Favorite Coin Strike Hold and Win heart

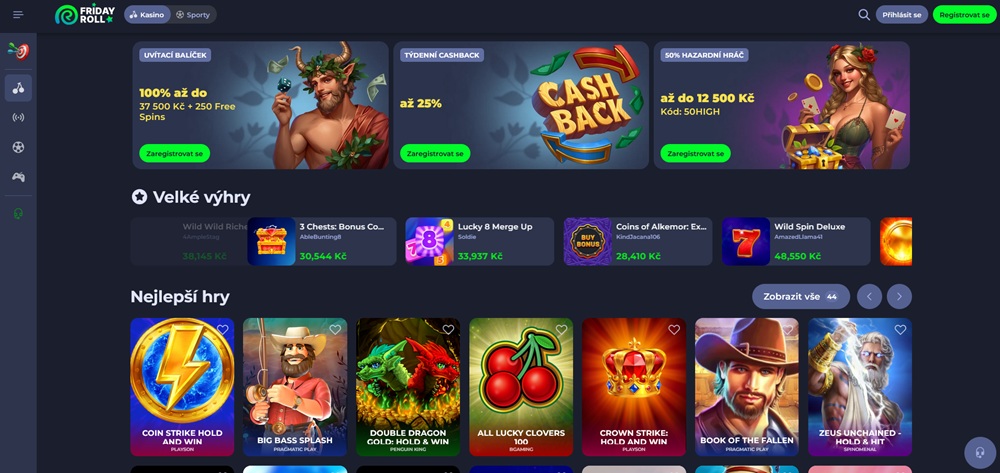[223, 330]
